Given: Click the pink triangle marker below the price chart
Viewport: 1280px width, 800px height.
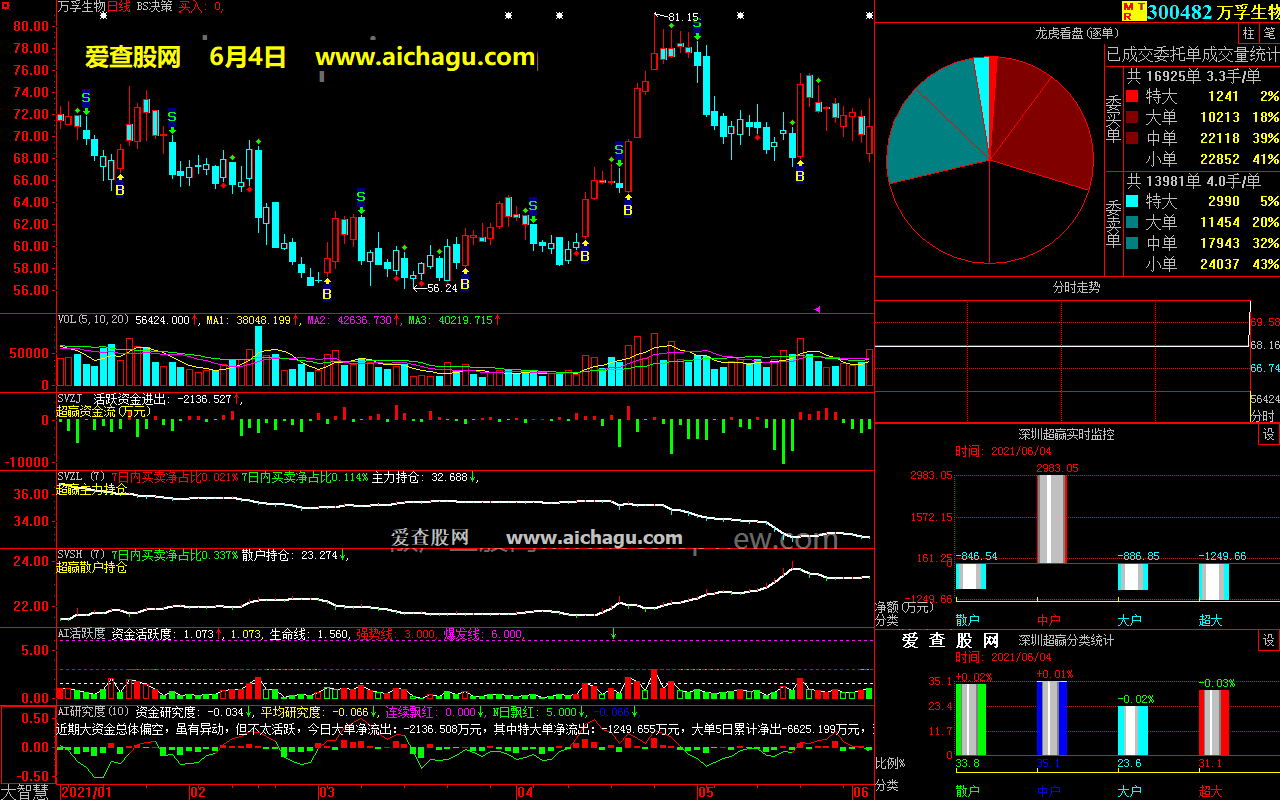Looking at the screenshot, I should click(818, 309).
